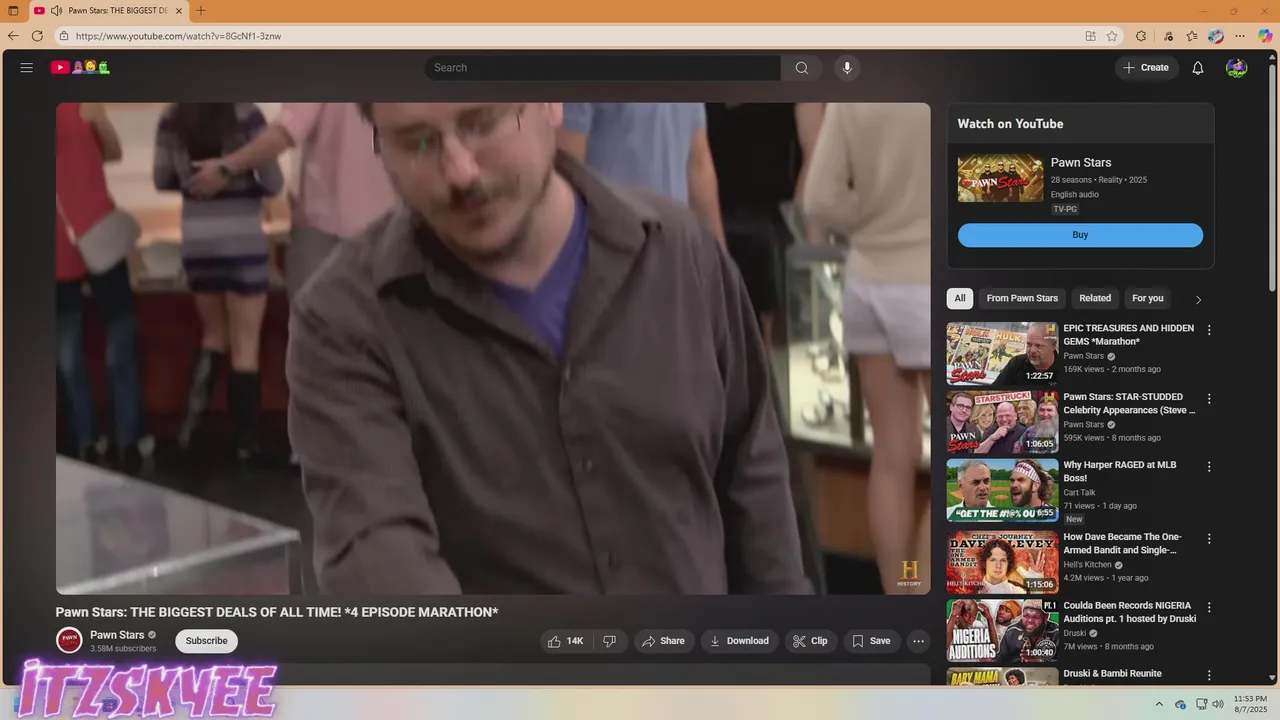Click the YouTube logo
Viewport: 1280px width, 720px height.
(x=81, y=68)
